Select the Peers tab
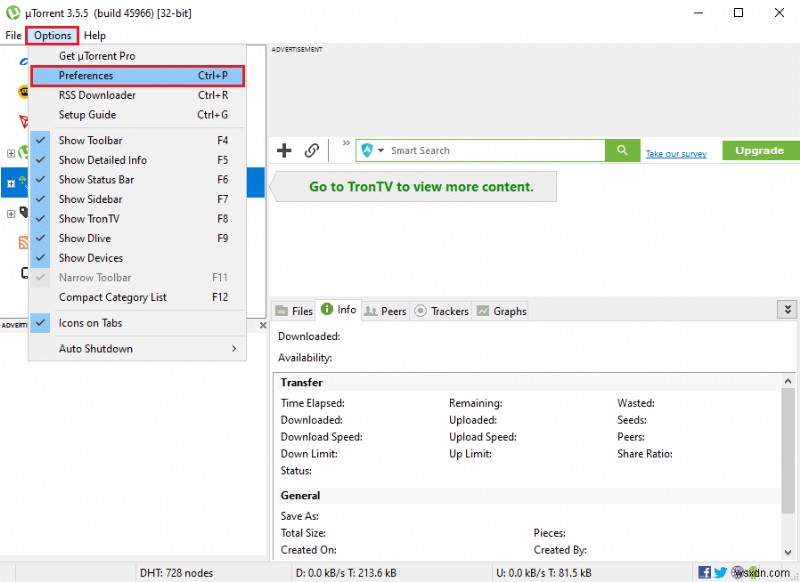The image size is (800, 582). pos(385,311)
